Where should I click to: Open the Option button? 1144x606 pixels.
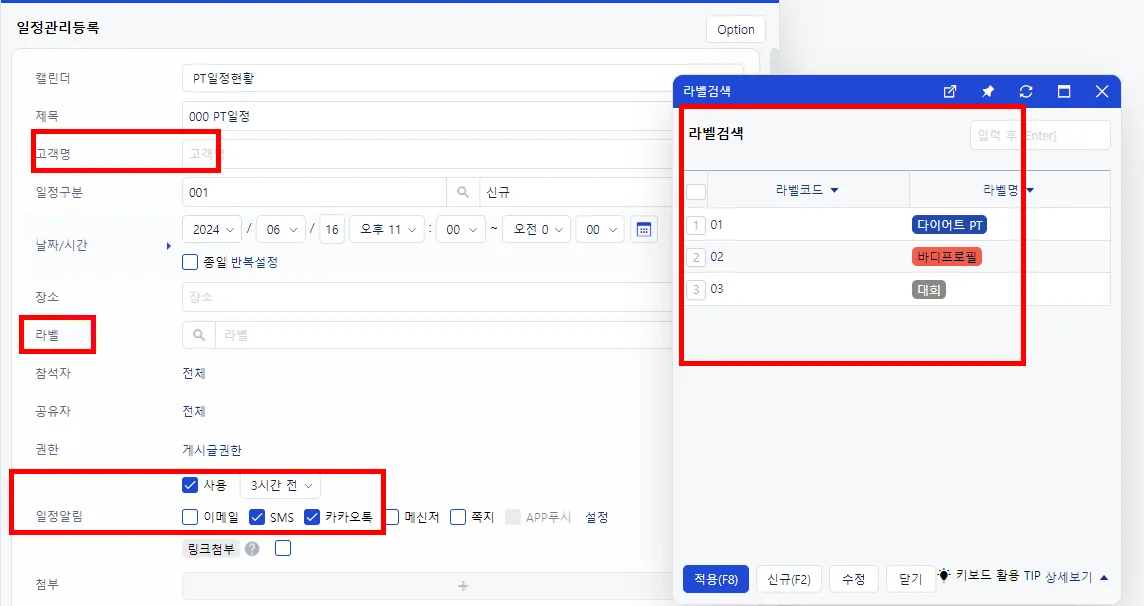point(735,29)
